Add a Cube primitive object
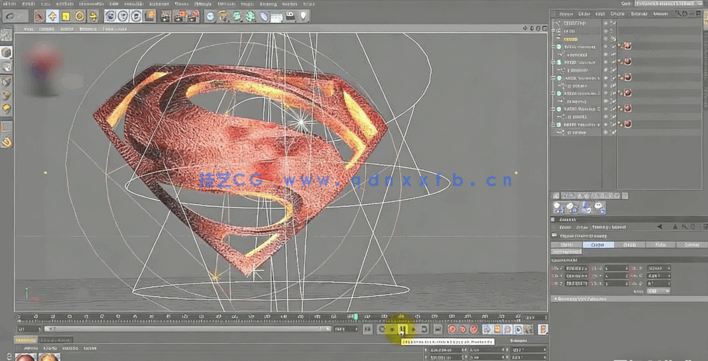Viewport: 708px width, 361px height. (210, 17)
